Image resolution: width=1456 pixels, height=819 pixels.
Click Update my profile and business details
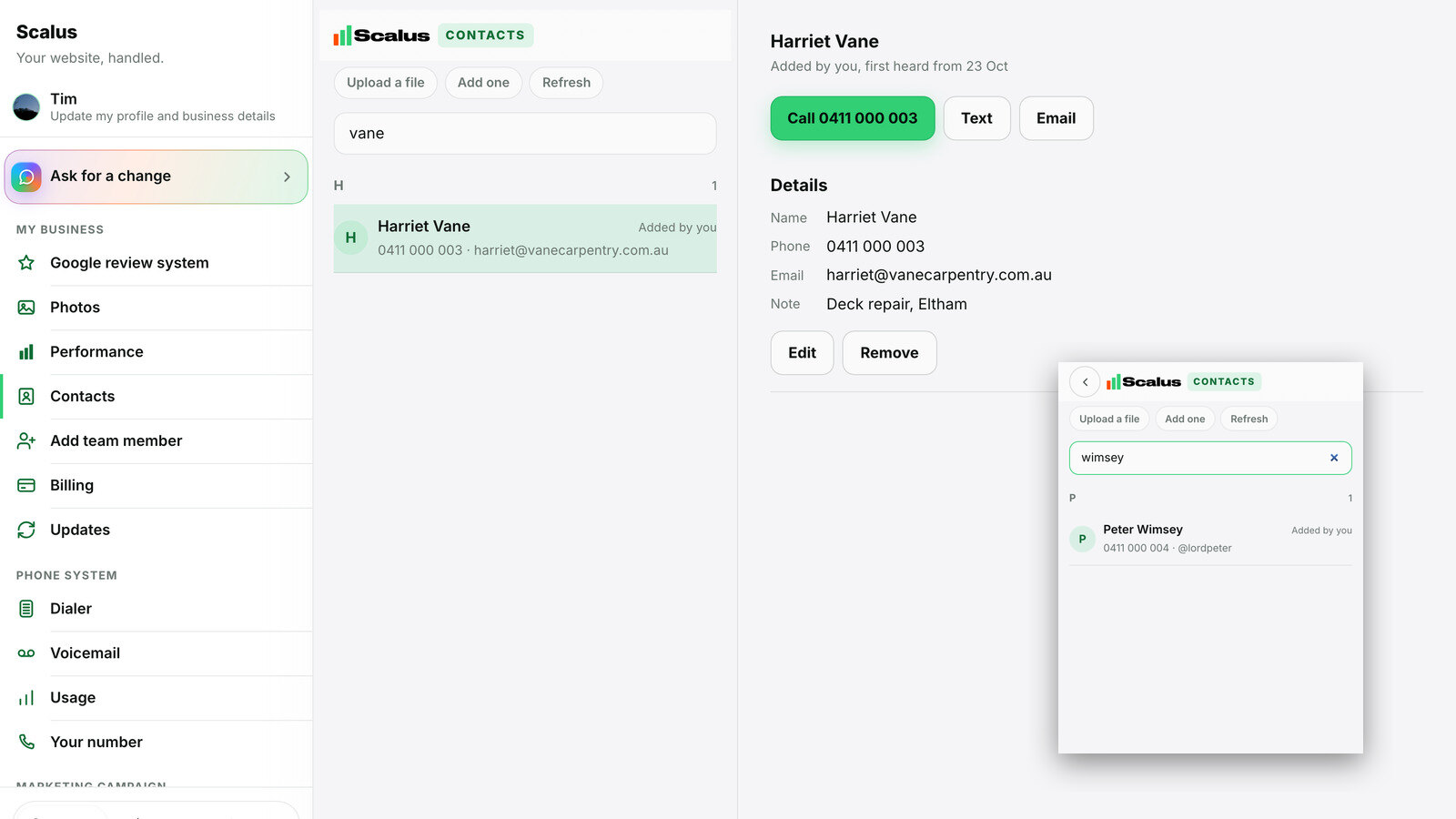[163, 116]
